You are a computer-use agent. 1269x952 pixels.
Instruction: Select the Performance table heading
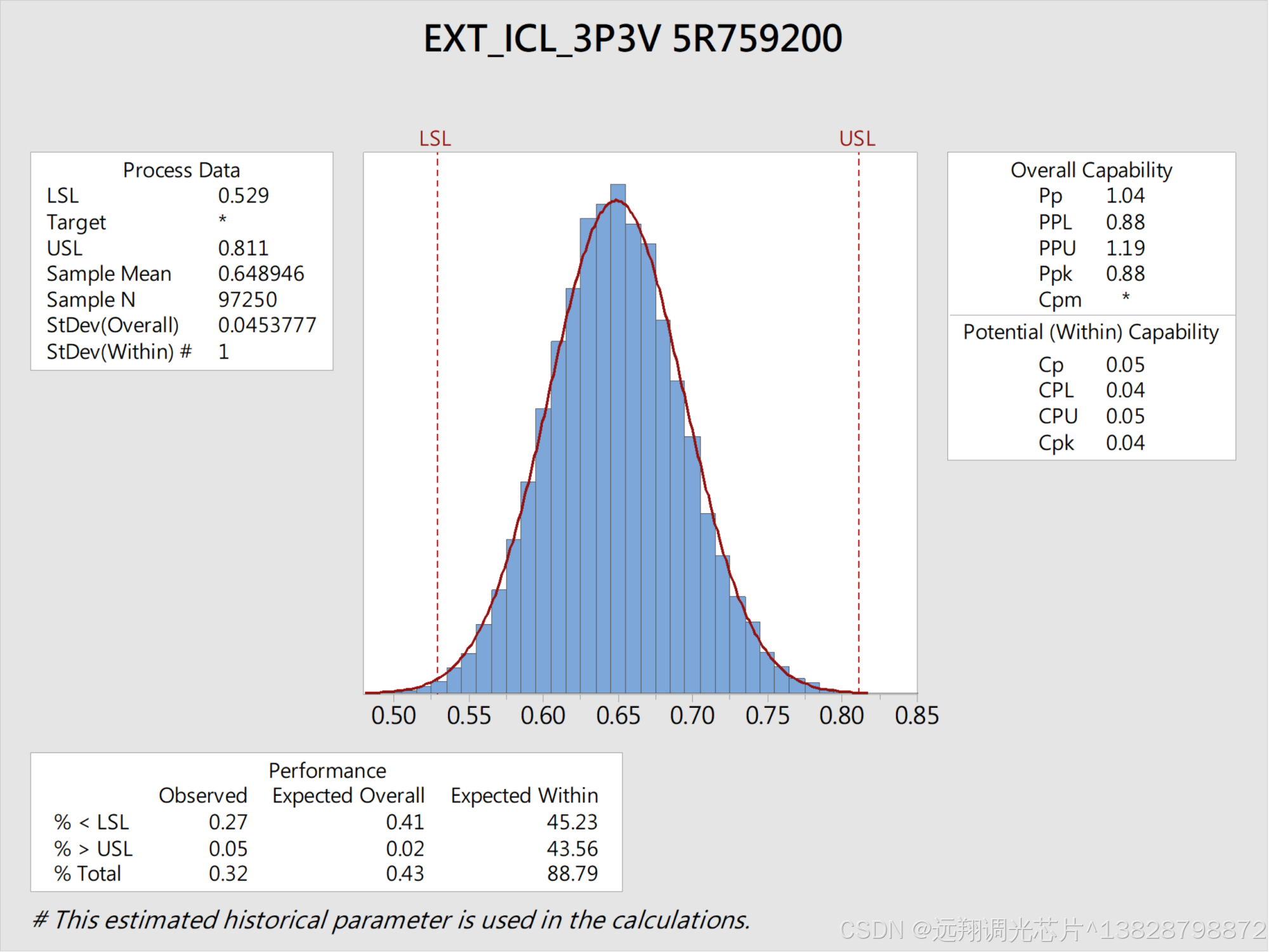[327, 770]
